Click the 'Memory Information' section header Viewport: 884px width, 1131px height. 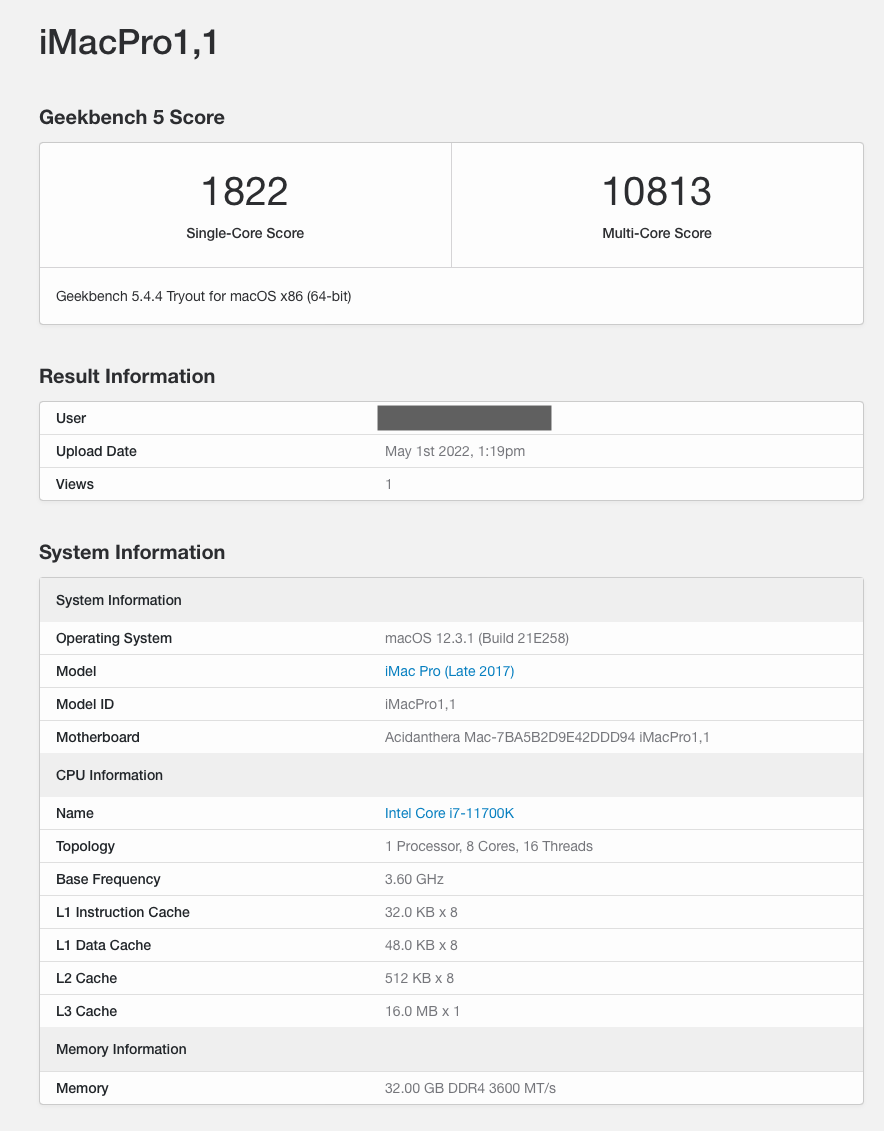[x=451, y=1049]
